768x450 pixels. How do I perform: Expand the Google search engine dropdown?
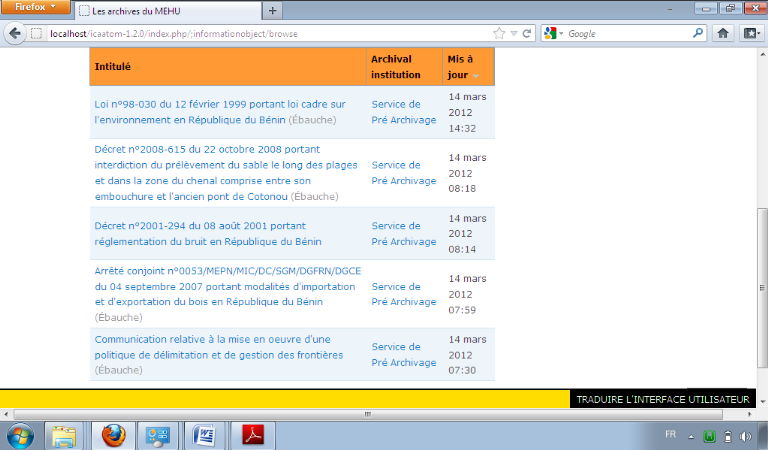[554, 33]
